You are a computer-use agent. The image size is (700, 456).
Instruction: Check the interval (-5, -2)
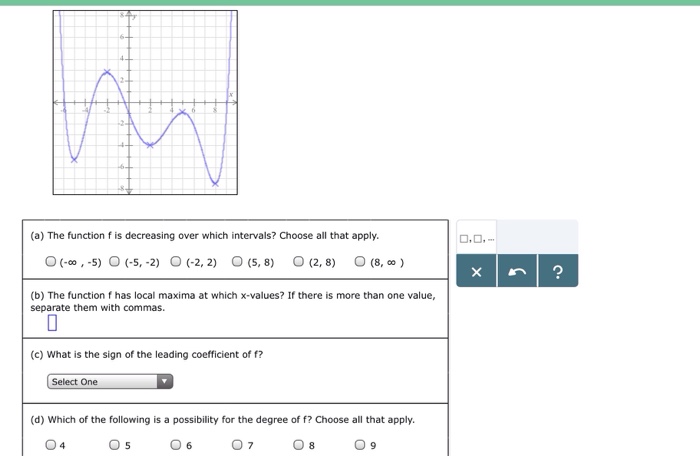click(x=115, y=261)
